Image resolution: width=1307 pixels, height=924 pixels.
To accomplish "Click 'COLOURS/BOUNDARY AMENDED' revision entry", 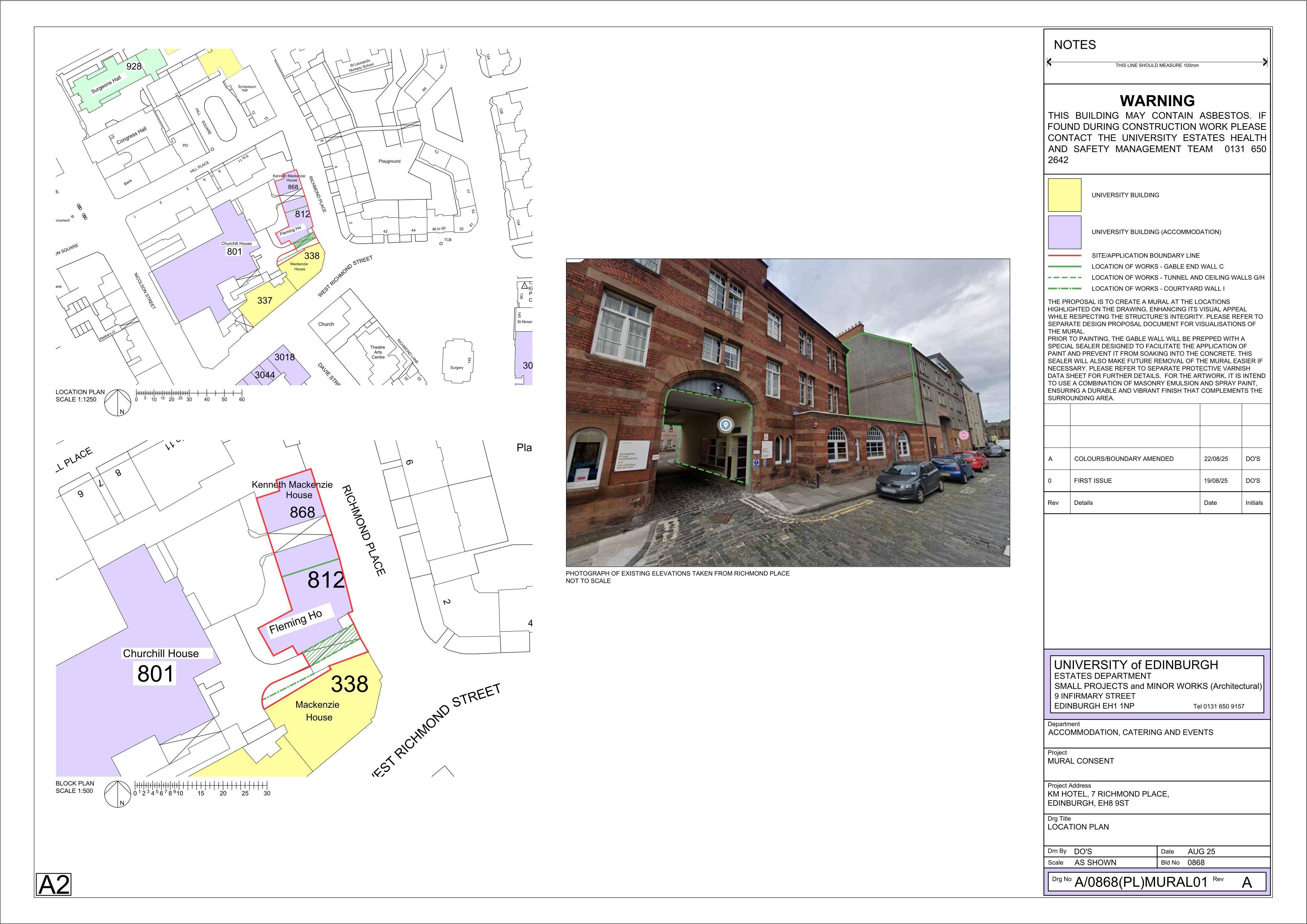I will click(x=1124, y=459).
